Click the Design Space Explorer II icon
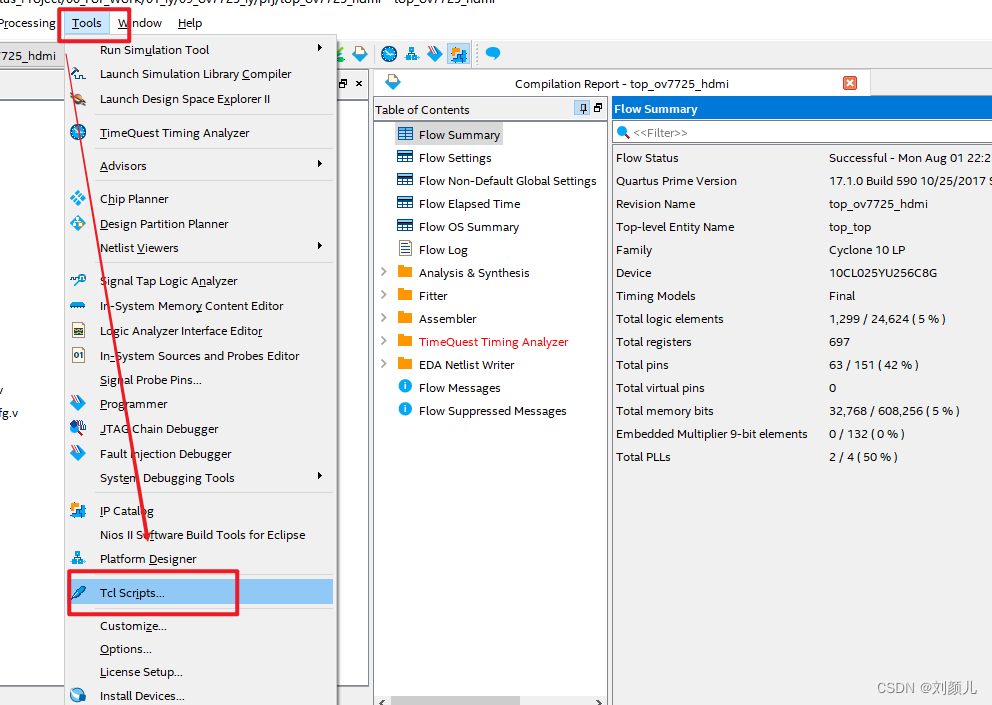The image size is (992, 705). 78,99
